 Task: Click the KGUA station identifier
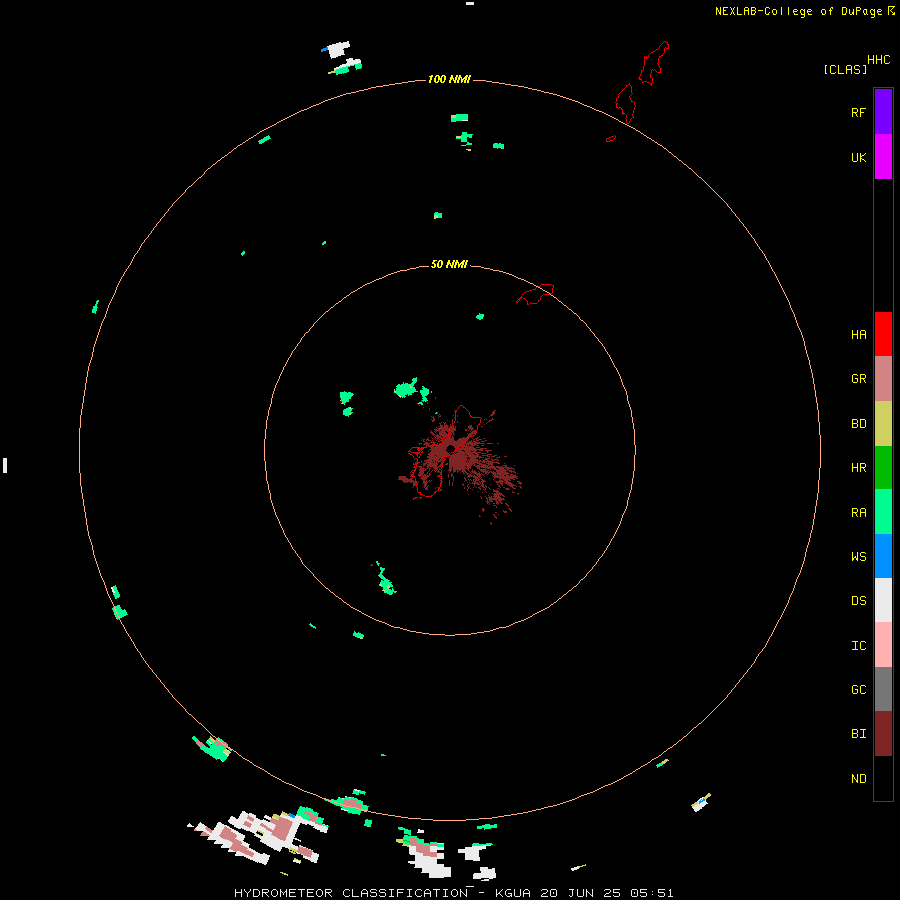(x=513, y=893)
